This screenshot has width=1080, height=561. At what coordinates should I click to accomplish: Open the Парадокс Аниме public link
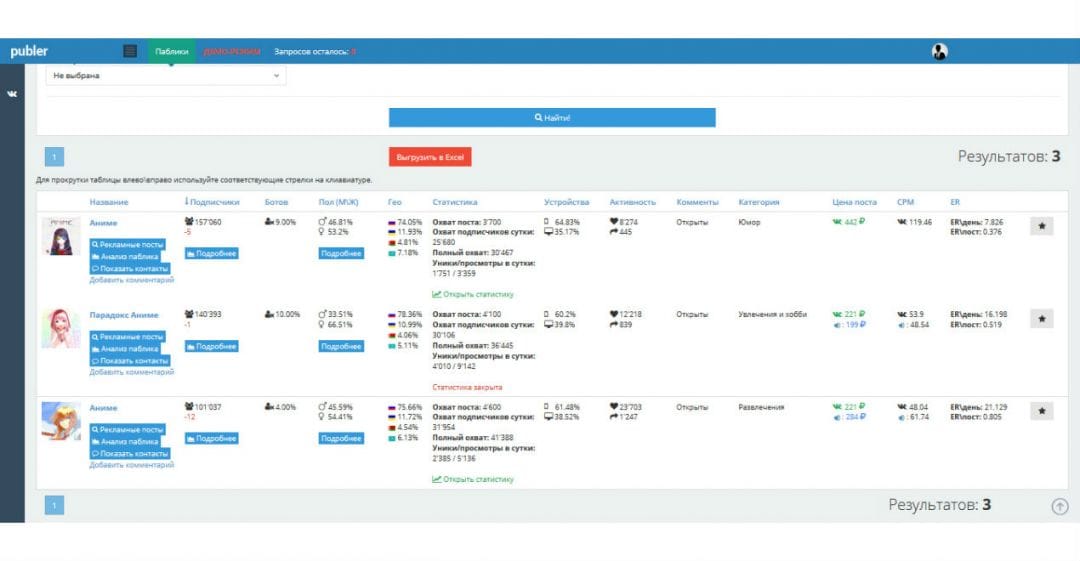124,315
